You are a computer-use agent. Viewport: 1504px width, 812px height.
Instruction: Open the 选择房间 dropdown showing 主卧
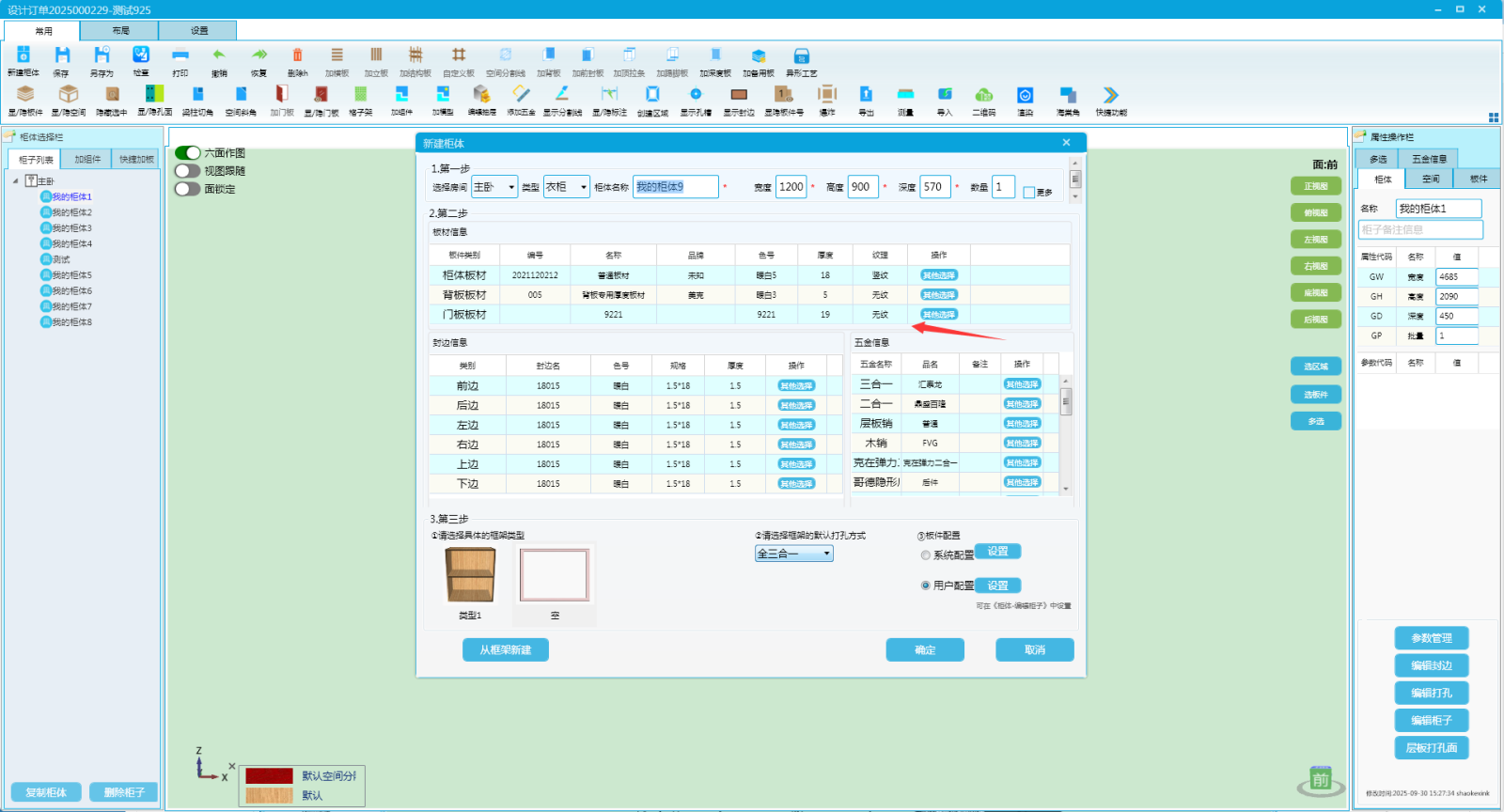pyautogui.click(x=494, y=187)
